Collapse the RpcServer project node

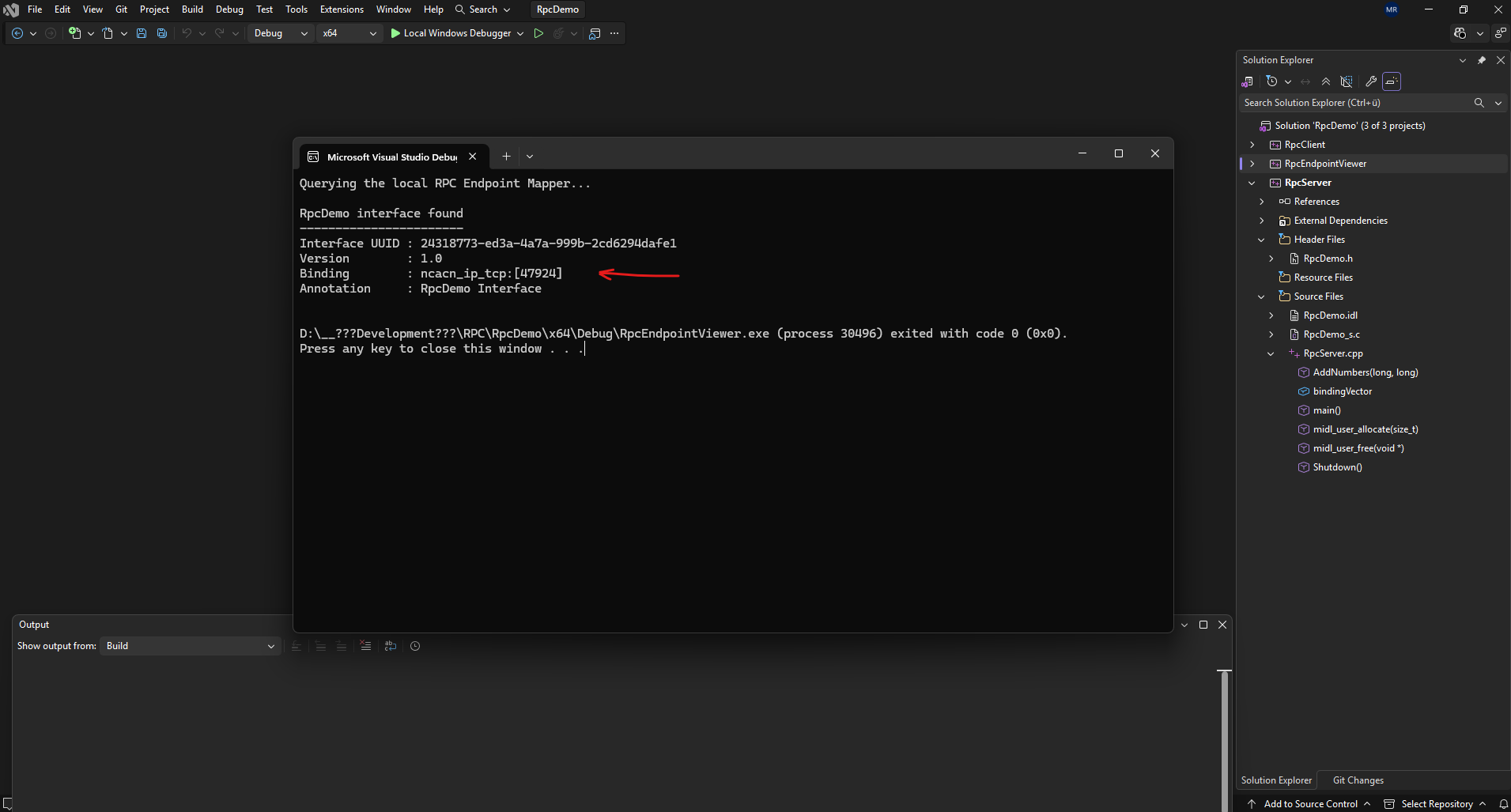1252,183
